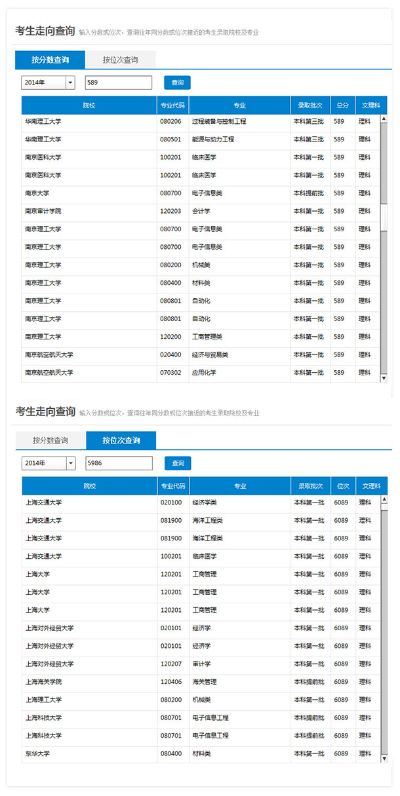
Task: Click the 经济学类 cell
Action: tap(205, 503)
